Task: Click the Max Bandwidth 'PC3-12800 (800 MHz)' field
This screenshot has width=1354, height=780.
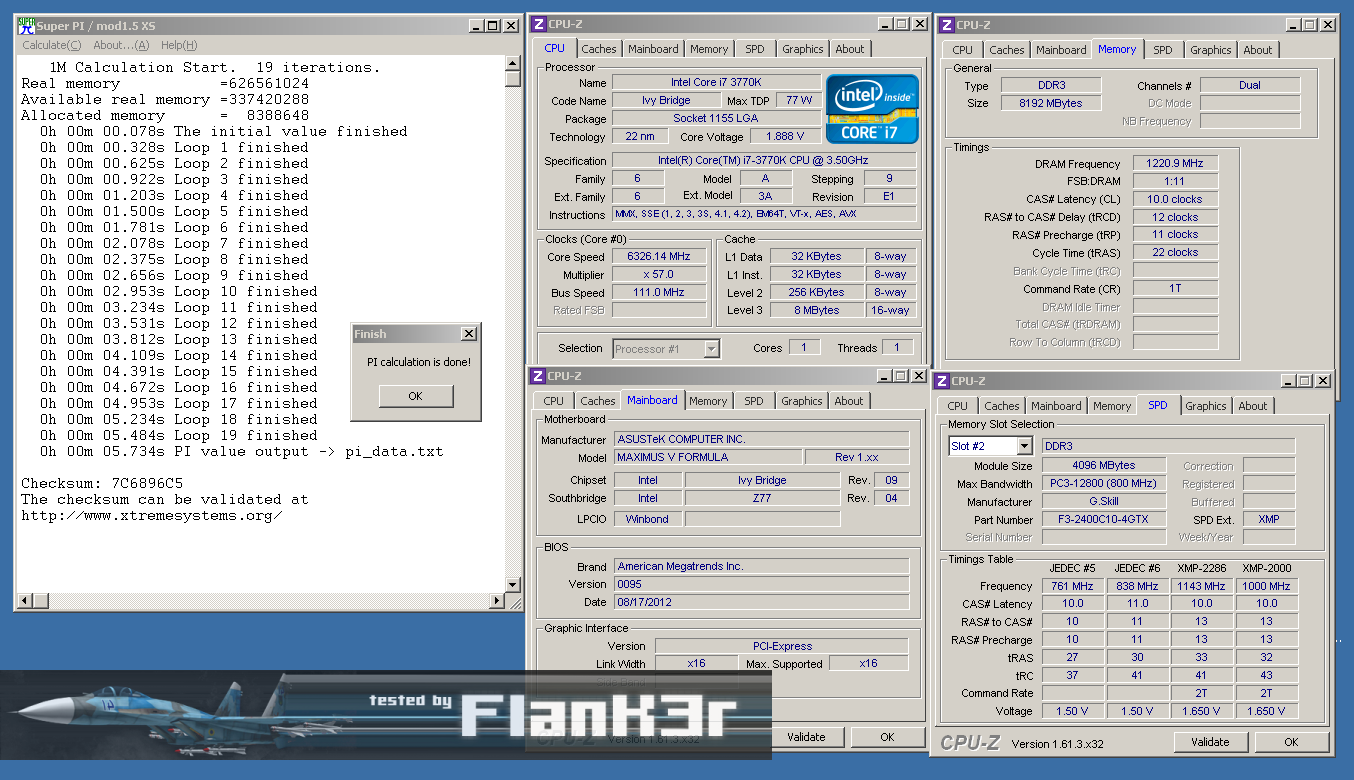Action: (x=1104, y=484)
